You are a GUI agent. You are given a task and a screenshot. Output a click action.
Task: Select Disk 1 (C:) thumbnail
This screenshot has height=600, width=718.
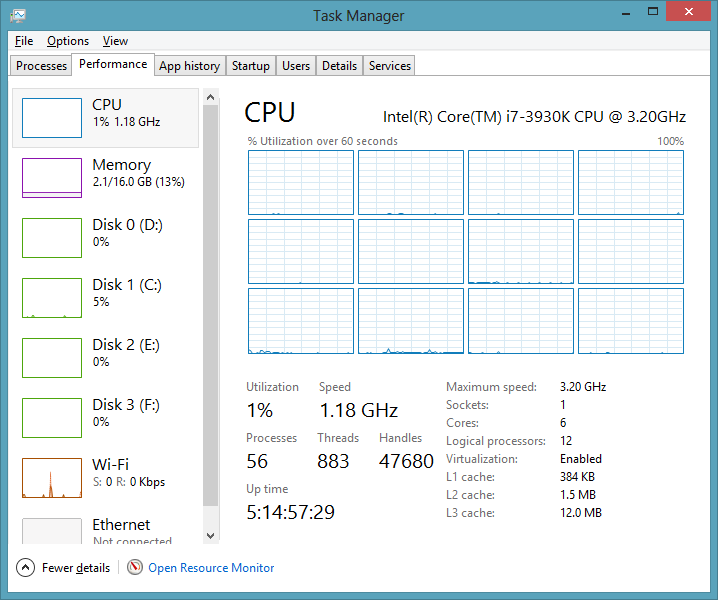coord(52,298)
